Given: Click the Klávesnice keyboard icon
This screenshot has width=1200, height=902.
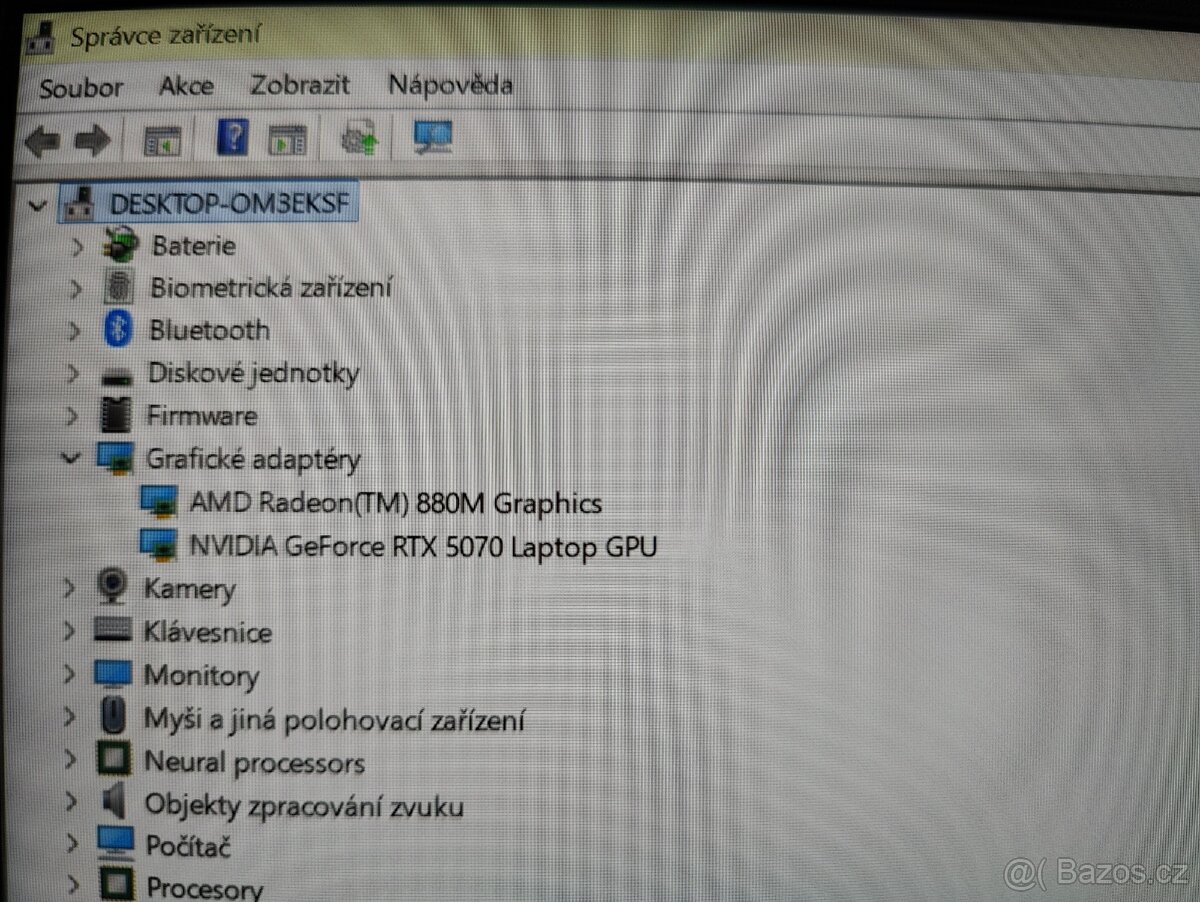Looking at the screenshot, I should pos(112,631).
